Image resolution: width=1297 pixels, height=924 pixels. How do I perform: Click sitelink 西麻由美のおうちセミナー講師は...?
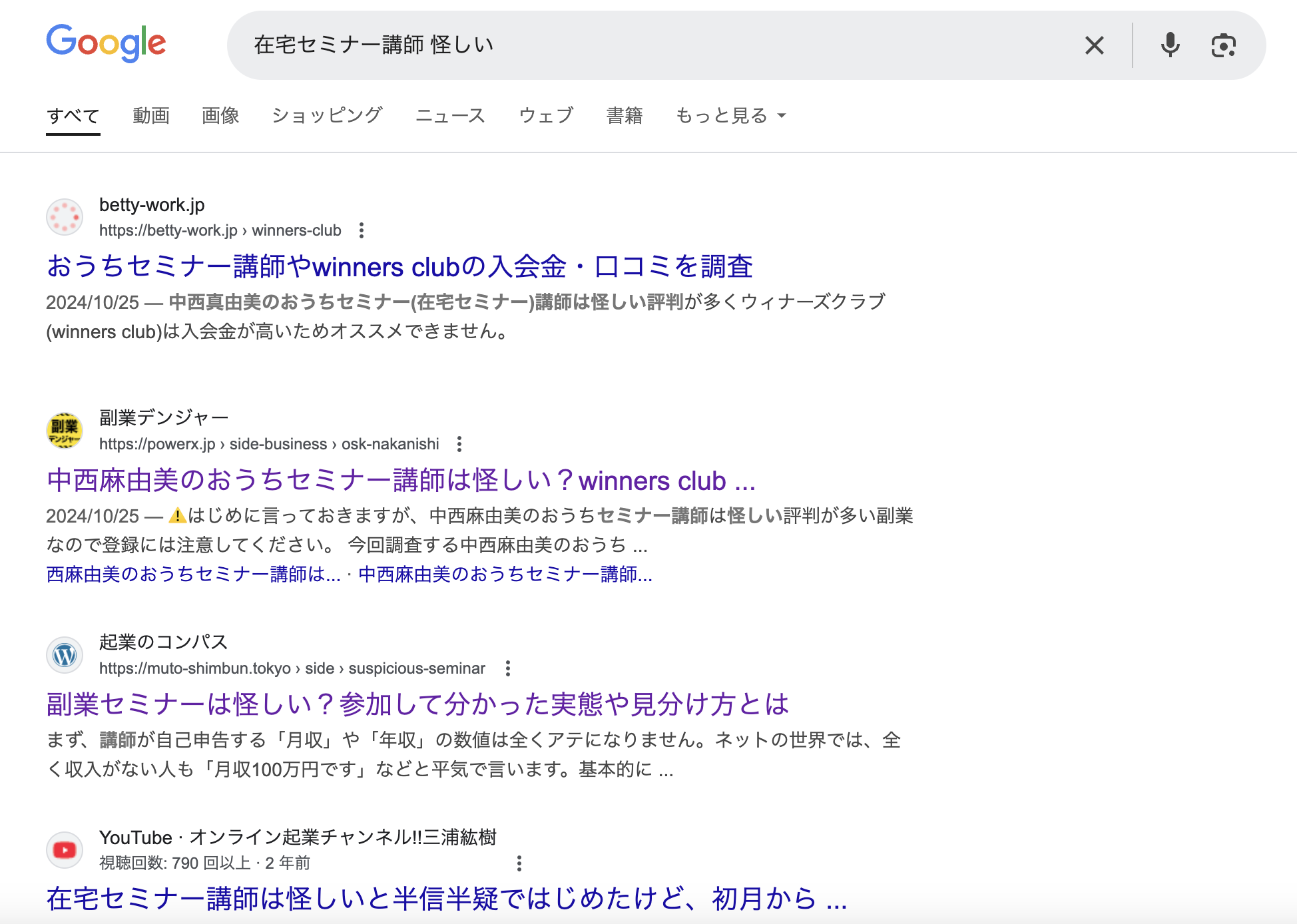point(193,574)
